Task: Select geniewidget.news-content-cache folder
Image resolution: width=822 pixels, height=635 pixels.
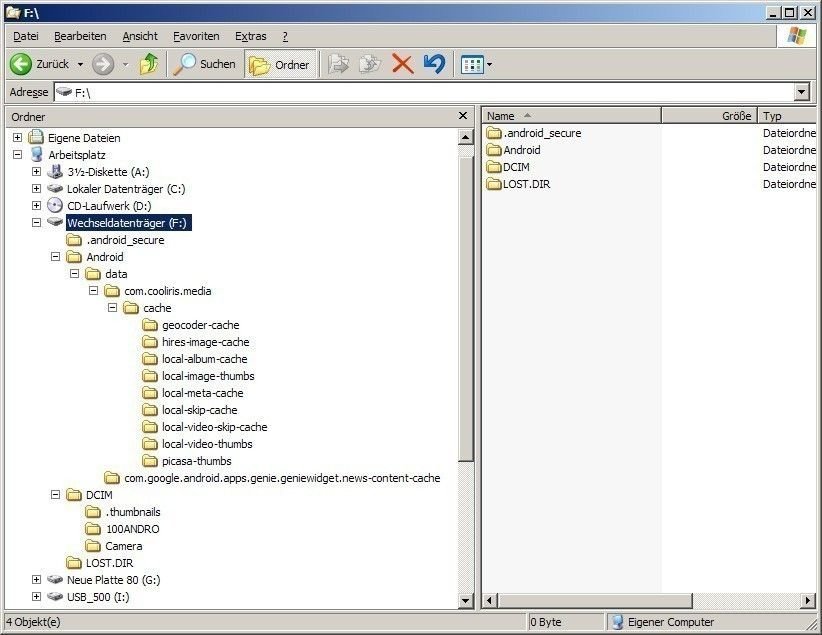Action: click(x=272, y=478)
